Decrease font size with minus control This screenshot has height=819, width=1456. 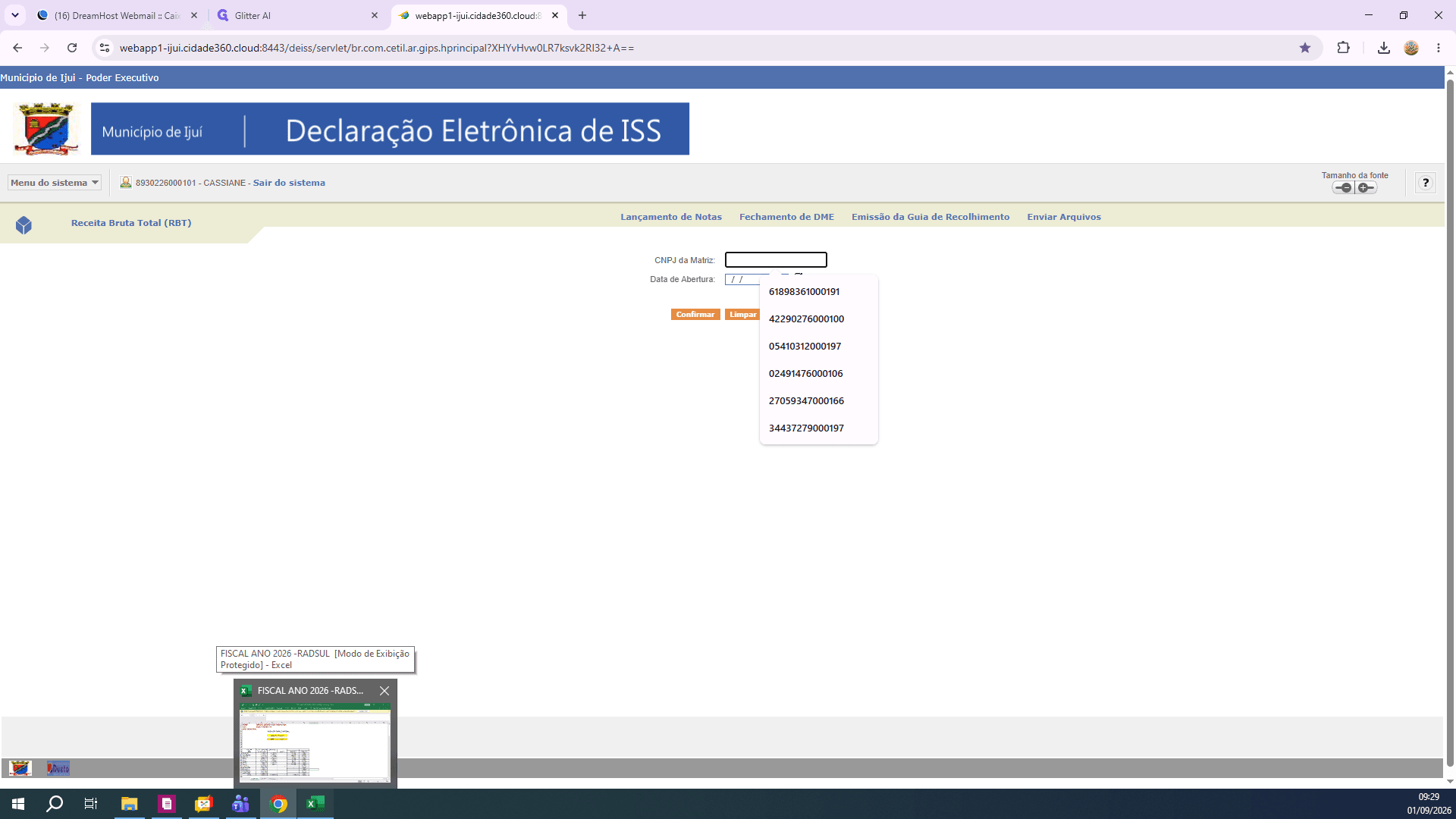tap(1343, 187)
